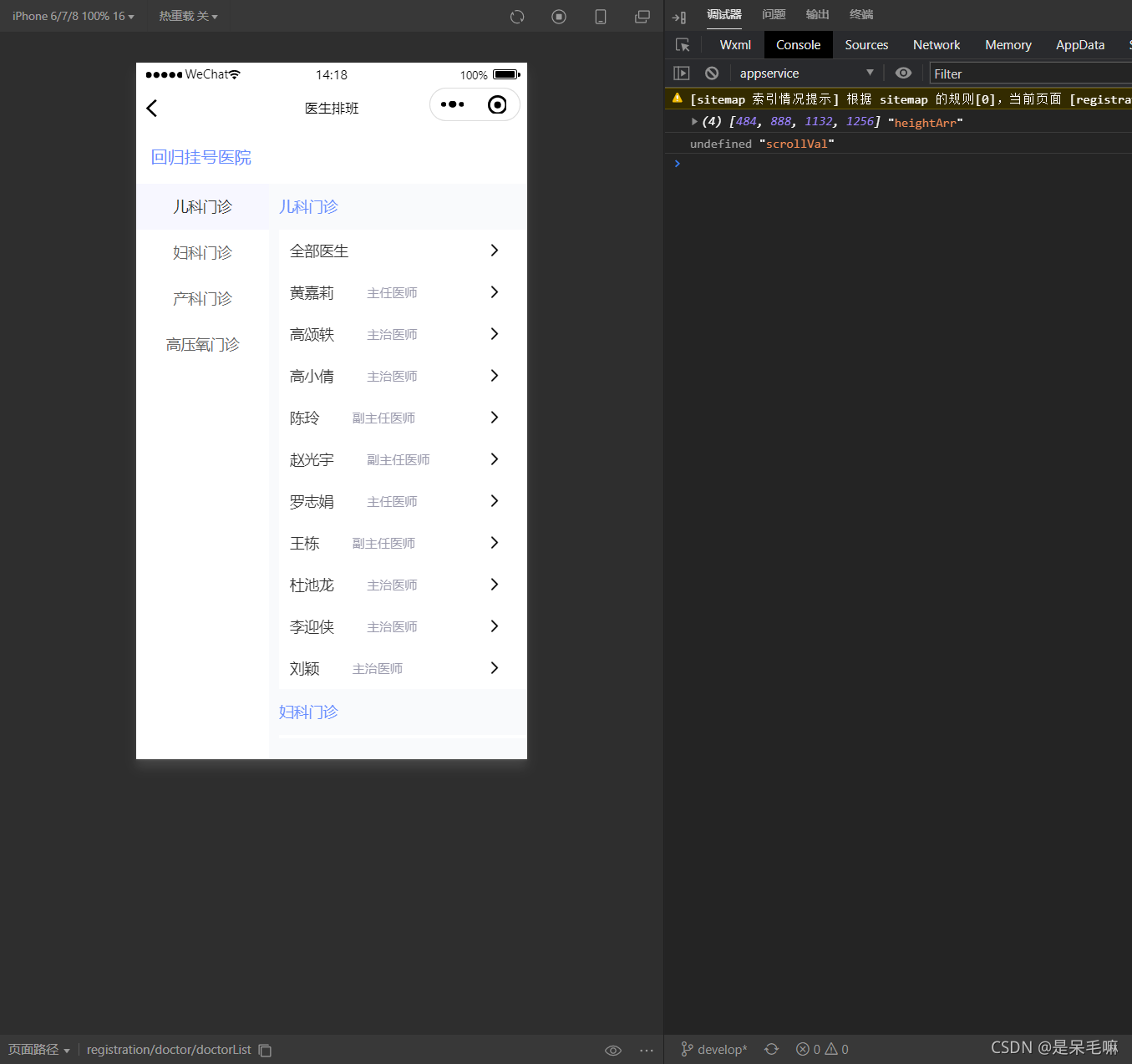Click the phone device icon in simulator toolbar
Viewport: 1132px width, 1064px height.
pyautogui.click(x=601, y=17)
